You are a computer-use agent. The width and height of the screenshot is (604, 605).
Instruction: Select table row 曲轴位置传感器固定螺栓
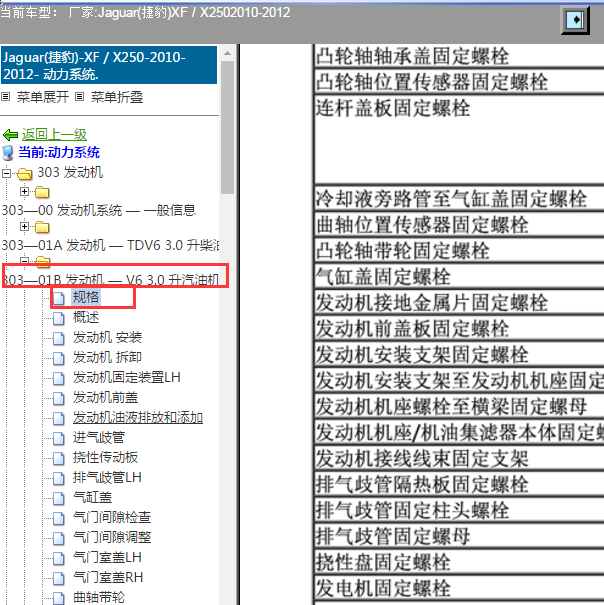(x=459, y=224)
